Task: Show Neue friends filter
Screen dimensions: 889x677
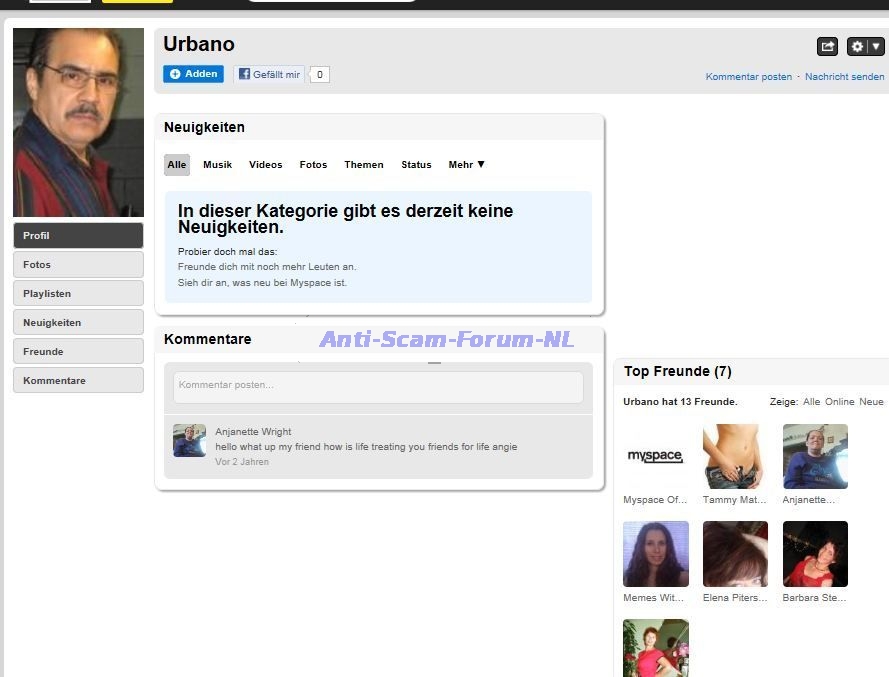Action: (871, 402)
